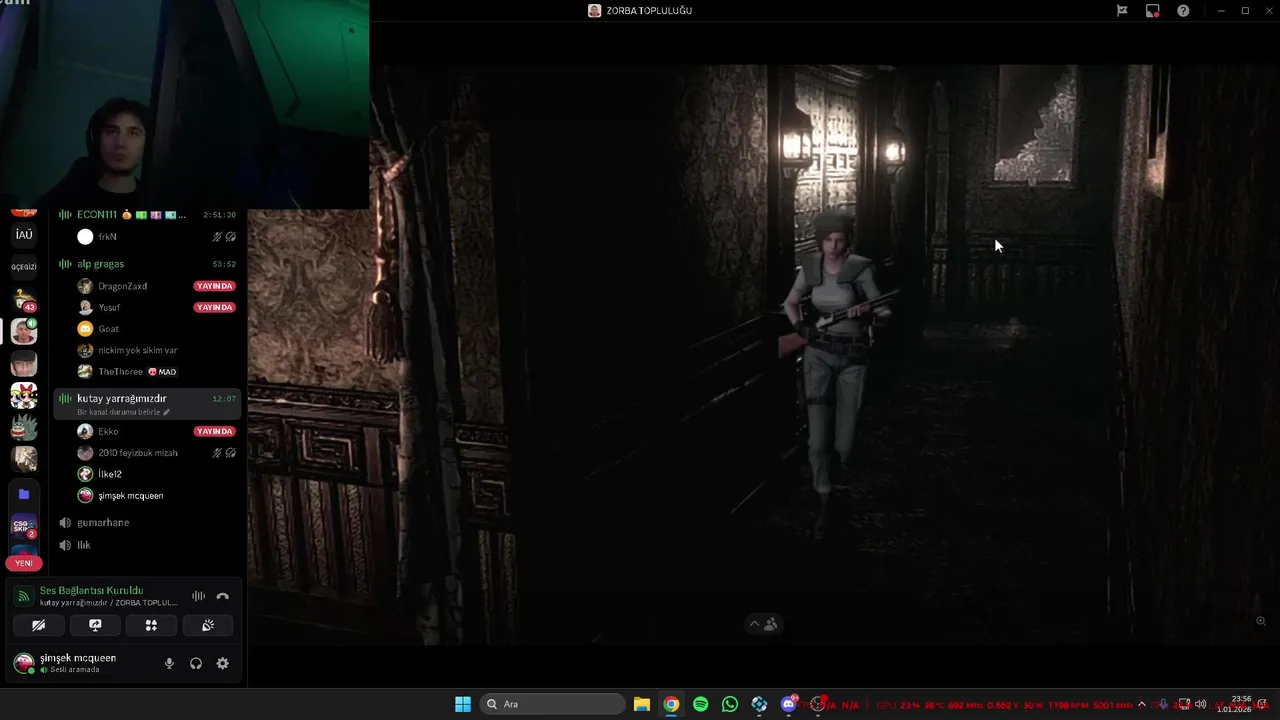The image size is (1280, 720).
Task: Open the Windows Start menu
Action: [463, 704]
